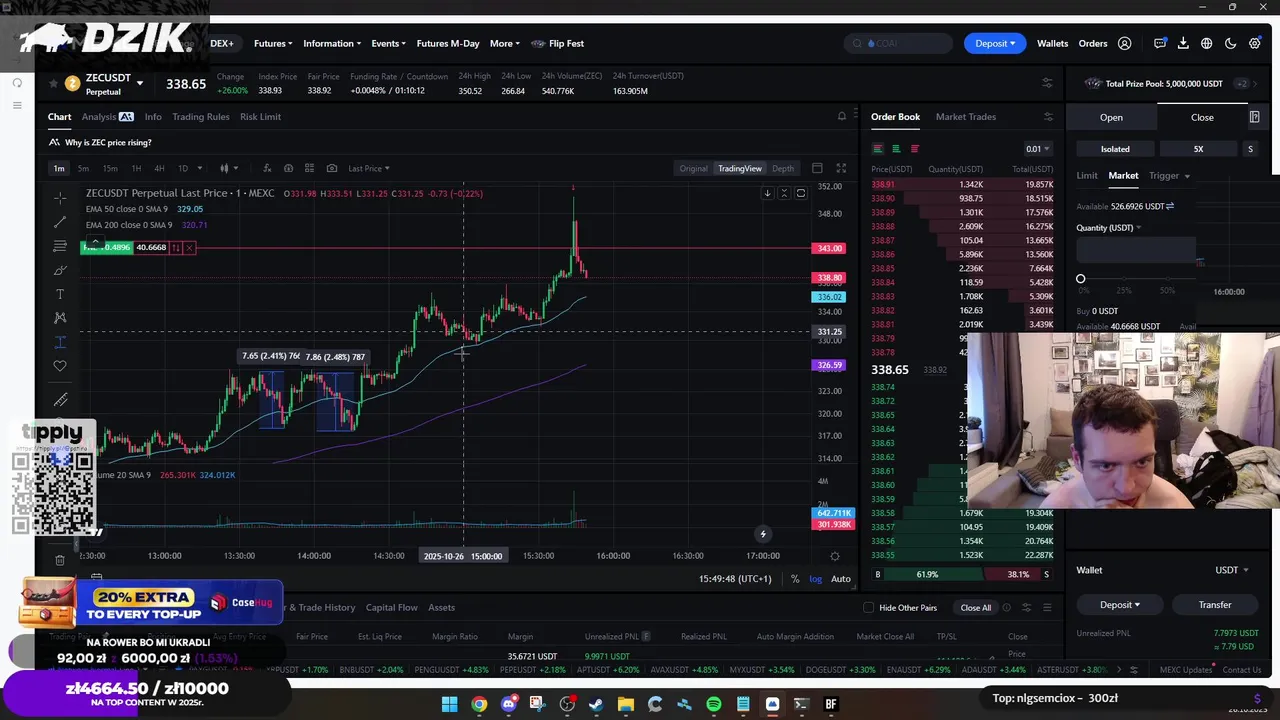Show both sides order book view

pos(877,149)
